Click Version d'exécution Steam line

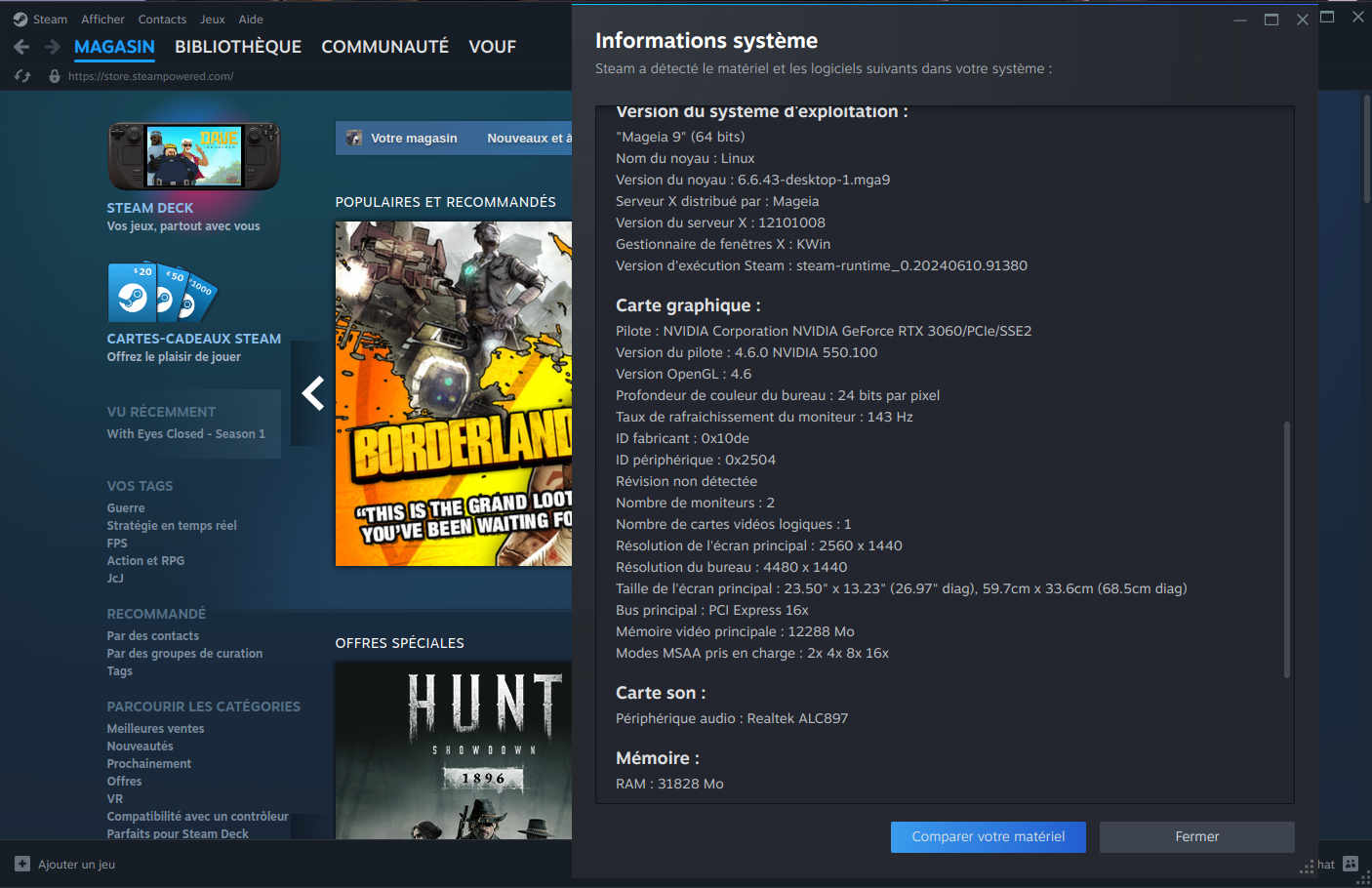click(822, 265)
